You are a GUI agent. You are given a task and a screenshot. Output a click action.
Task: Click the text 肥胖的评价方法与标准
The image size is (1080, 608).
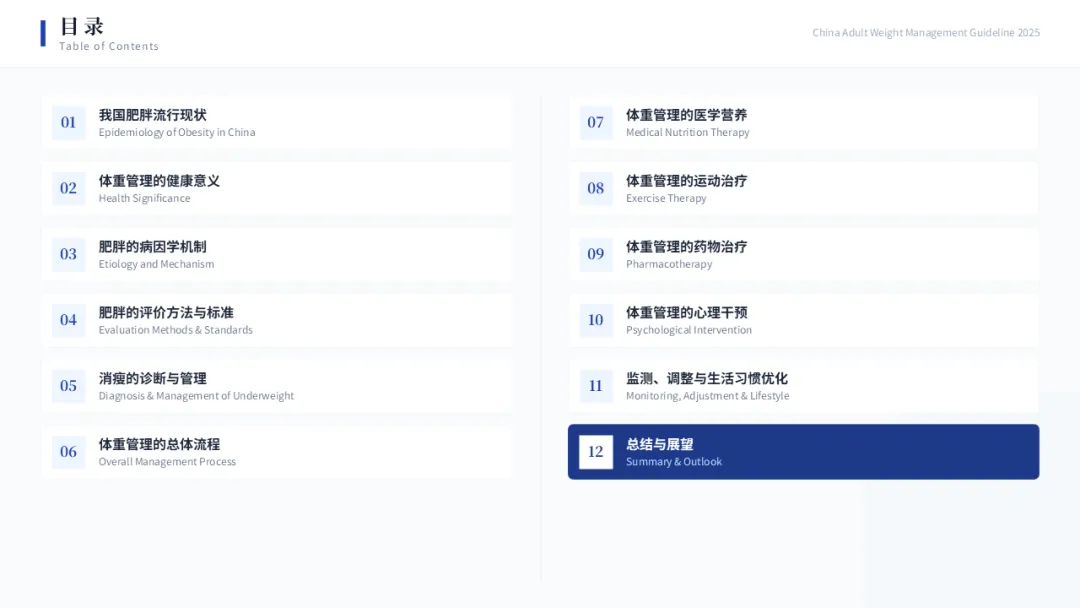[x=166, y=313]
